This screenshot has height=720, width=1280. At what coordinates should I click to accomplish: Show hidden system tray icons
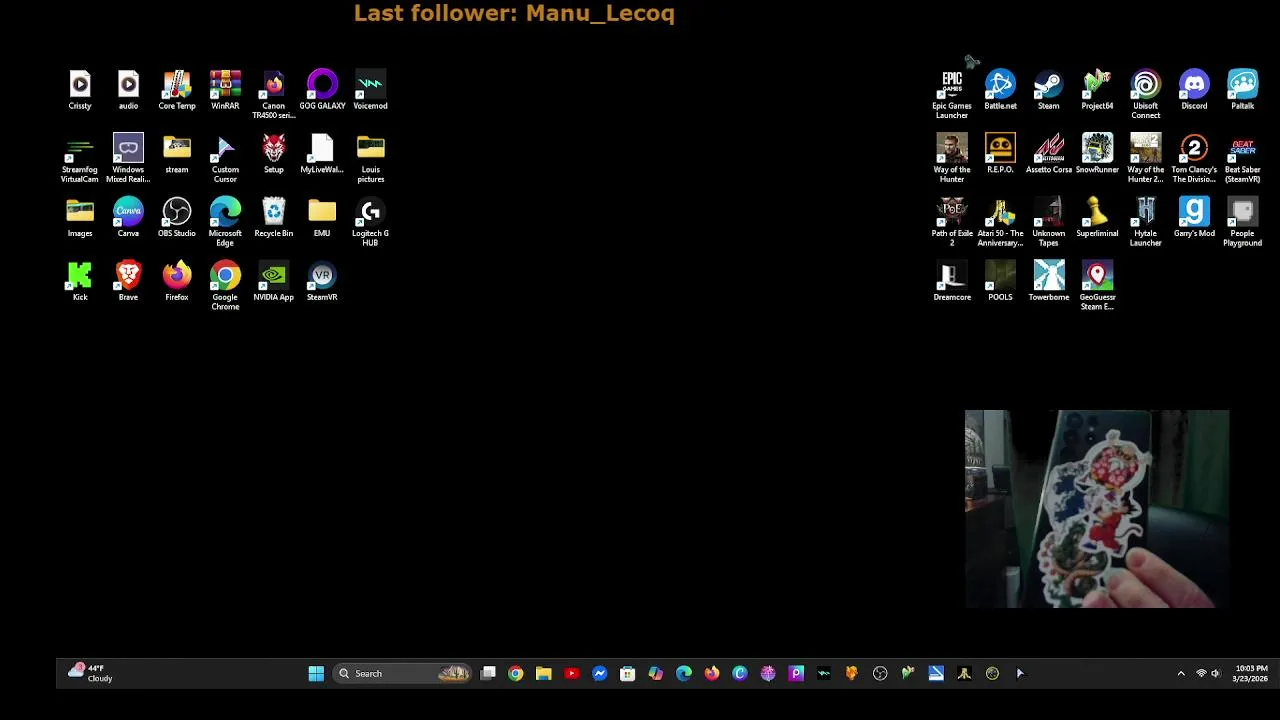coord(1180,674)
